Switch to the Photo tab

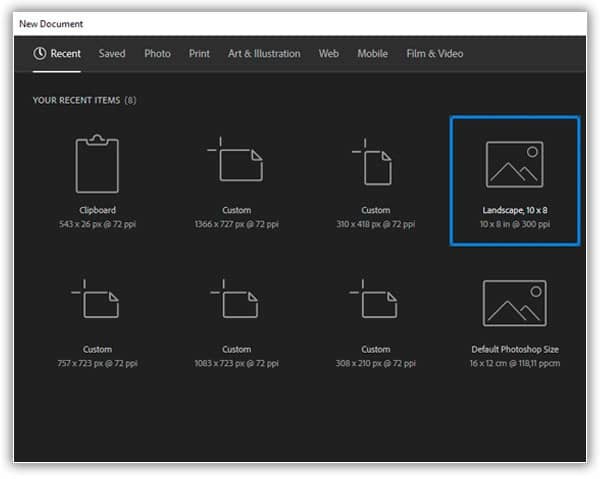click(157, 54)
